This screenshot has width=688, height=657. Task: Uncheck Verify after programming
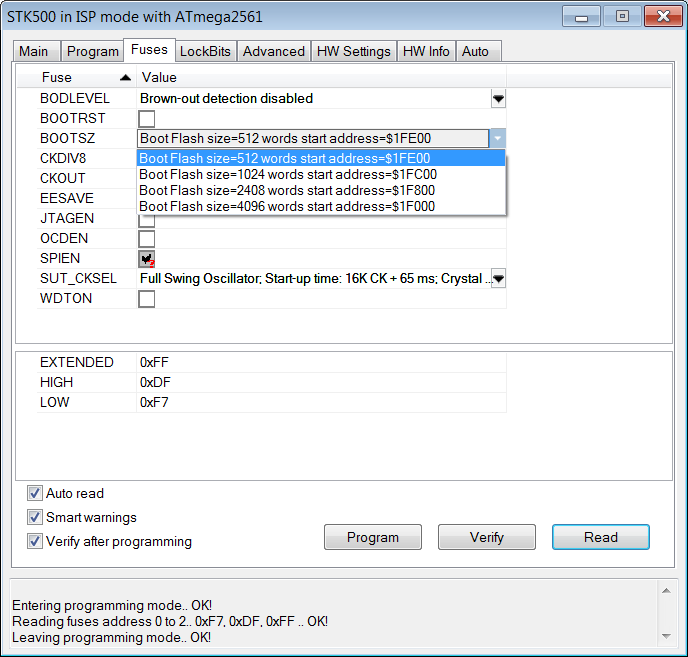pos(35,541)
